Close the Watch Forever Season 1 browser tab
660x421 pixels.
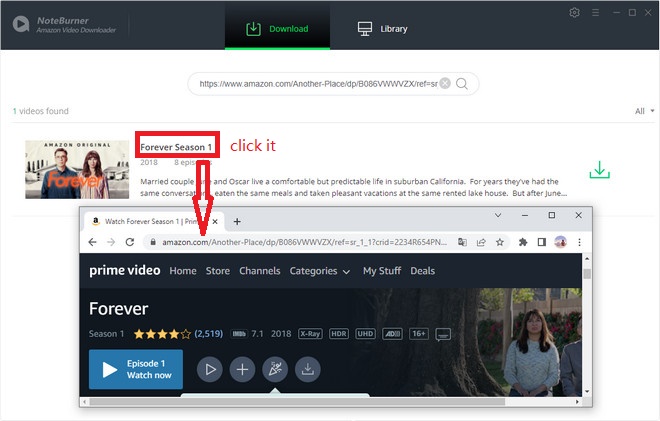215,221
